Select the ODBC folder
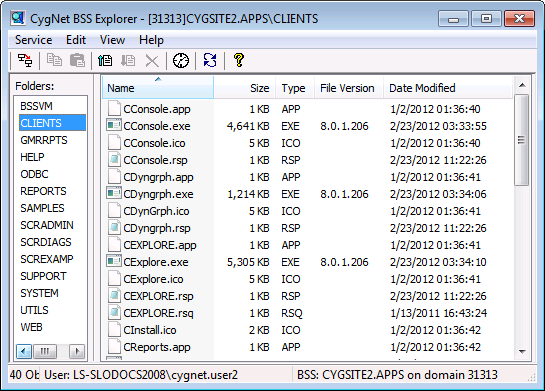 pos(34,174)
